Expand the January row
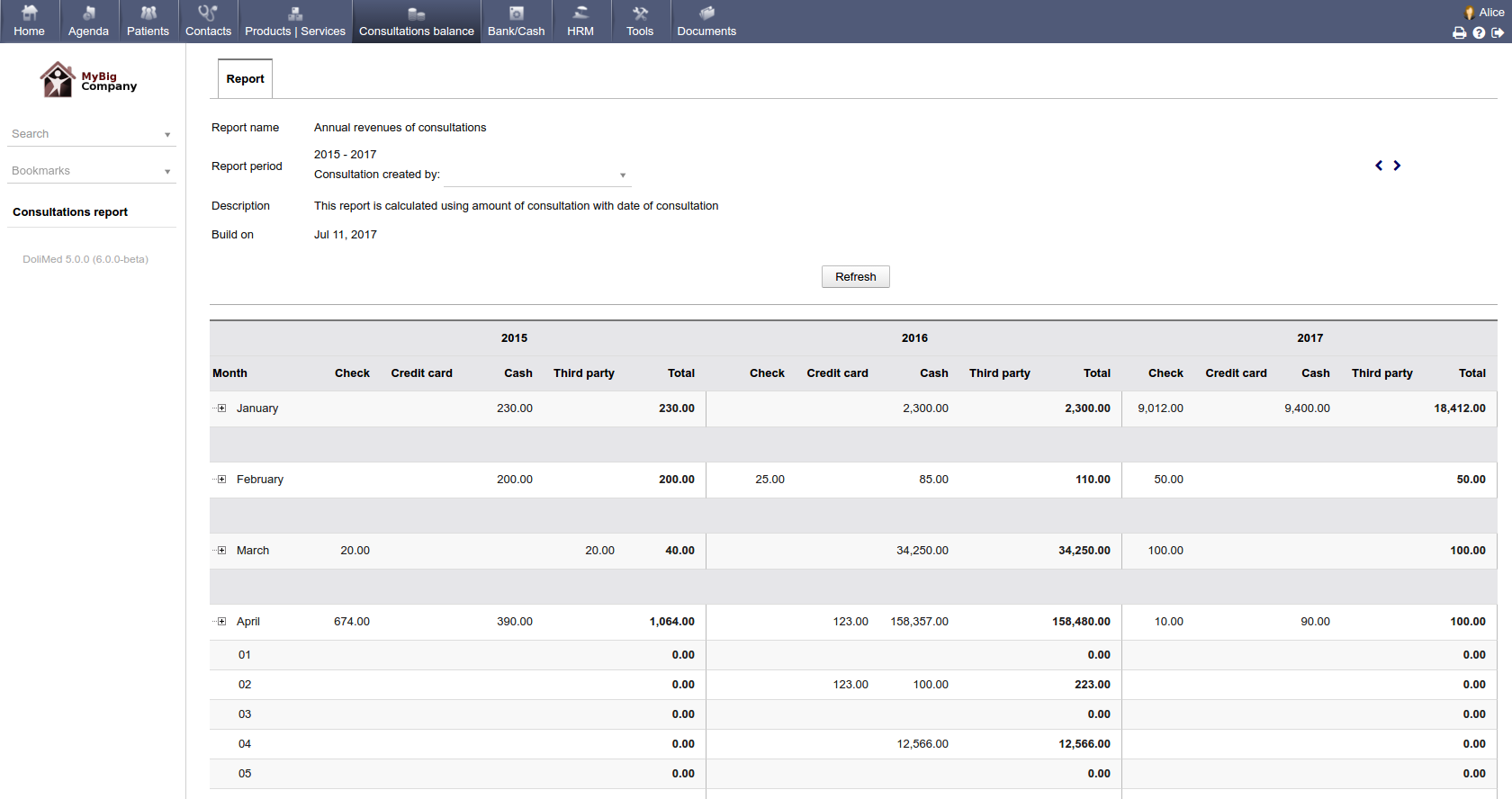The width and height of the screenshot is (1512, 799). 221,408
